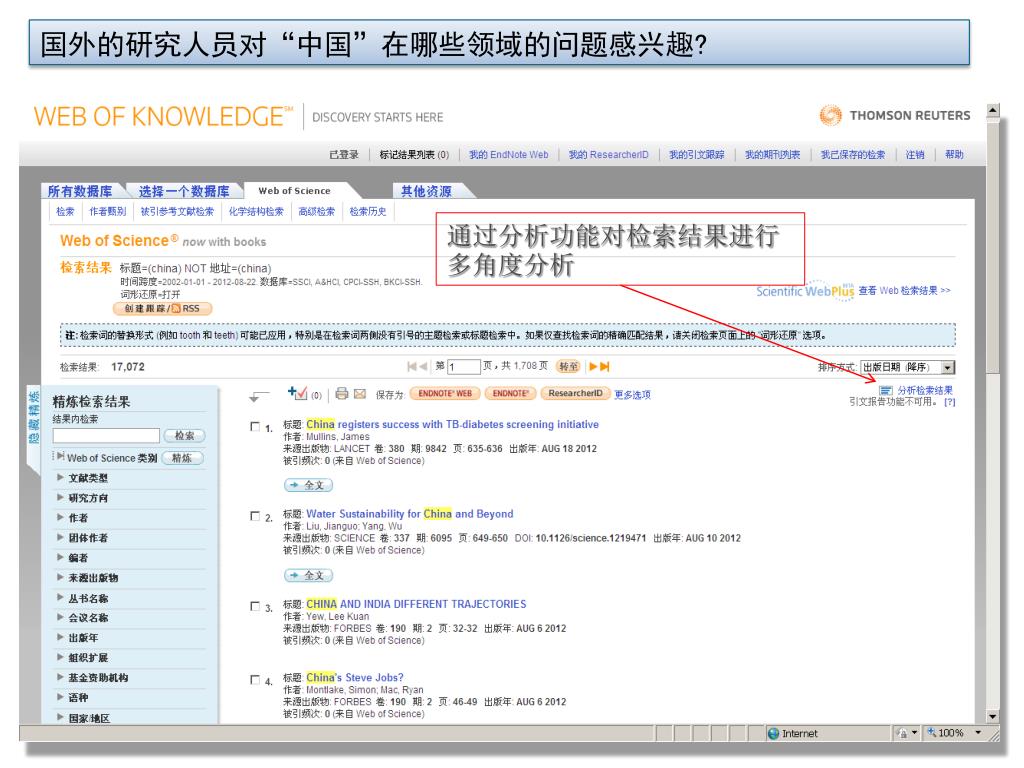This screenshot has height=768, width=1024.
Task: Open the 我的 EndNote Web link
Action: [509, 155]
